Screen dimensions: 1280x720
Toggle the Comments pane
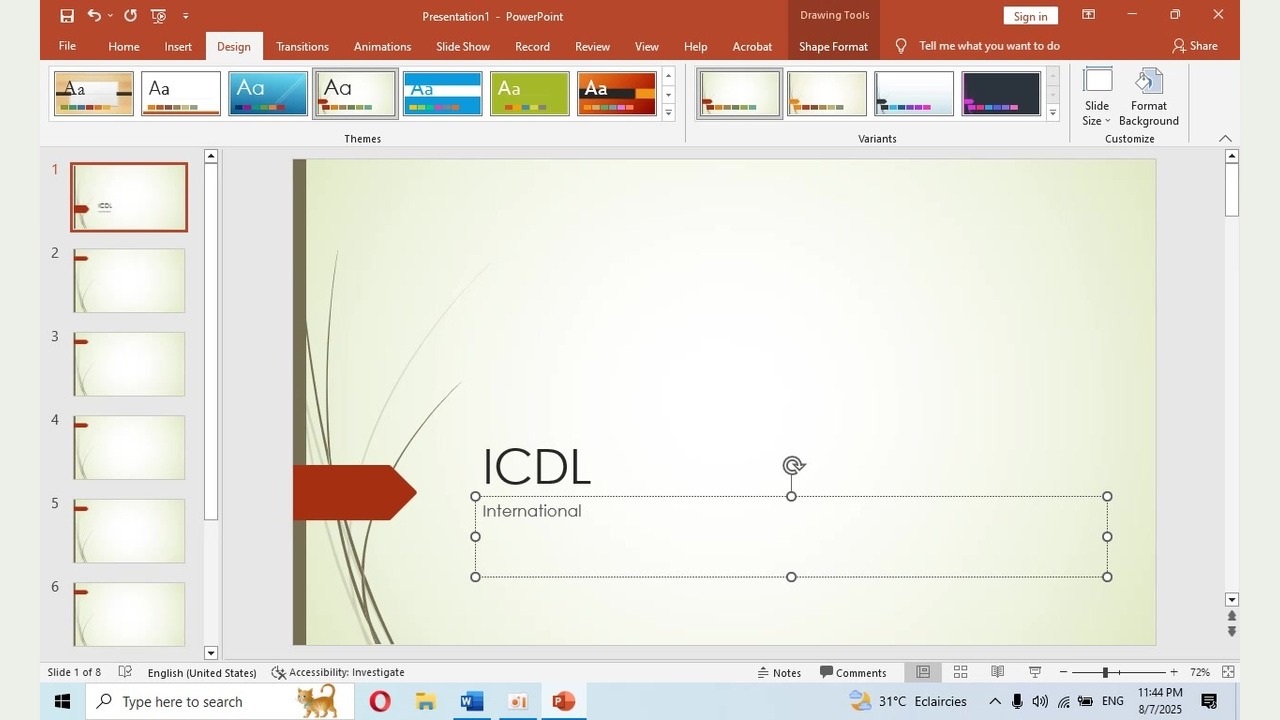(853, 673)
